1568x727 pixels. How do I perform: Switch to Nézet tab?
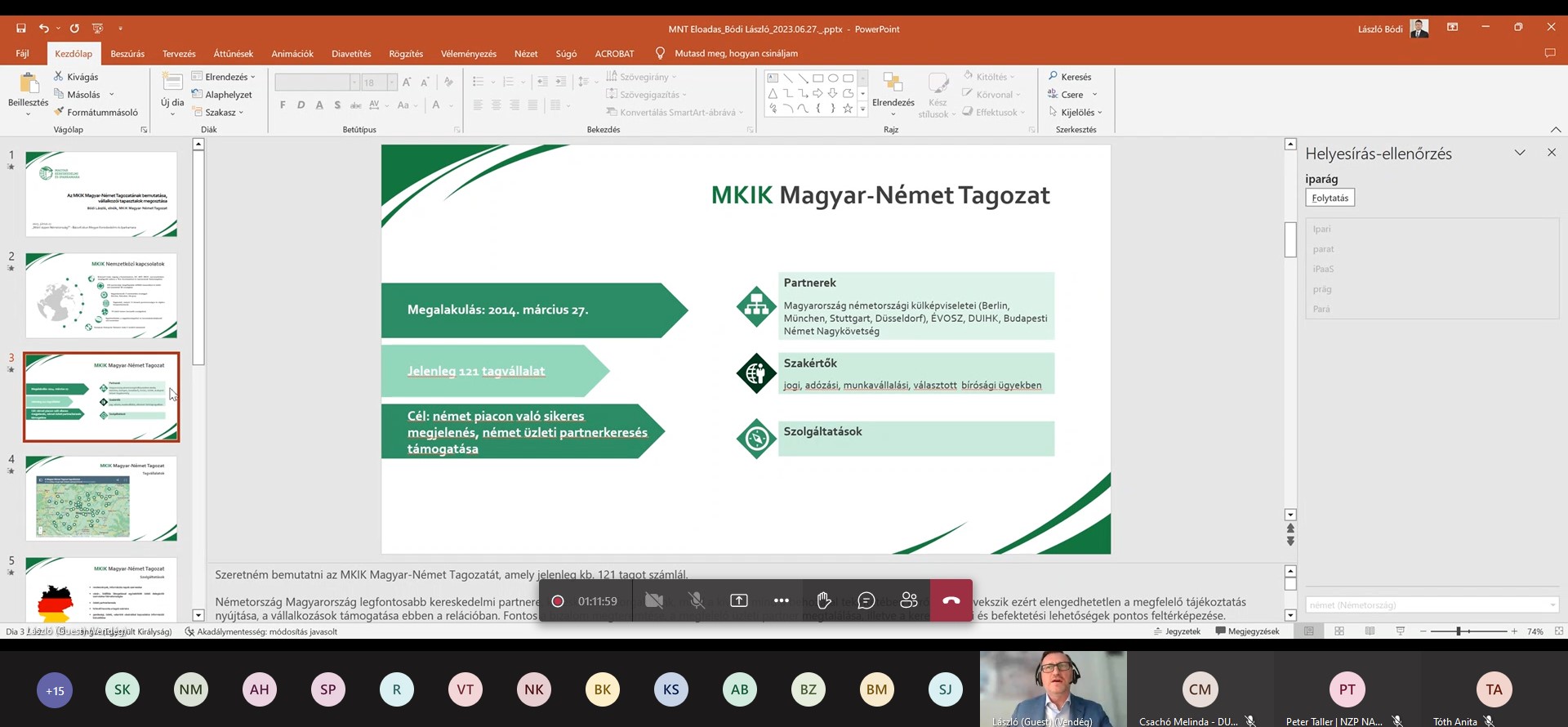(526, 54)
